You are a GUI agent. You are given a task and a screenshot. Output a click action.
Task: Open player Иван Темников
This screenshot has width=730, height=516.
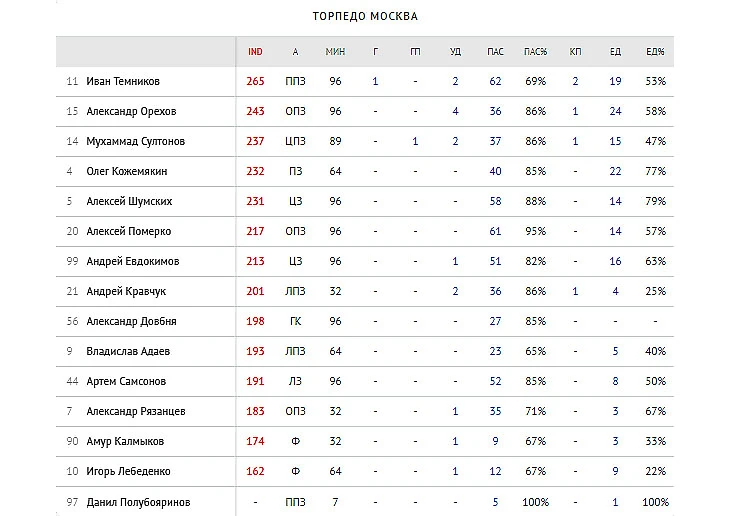point(123,82)
